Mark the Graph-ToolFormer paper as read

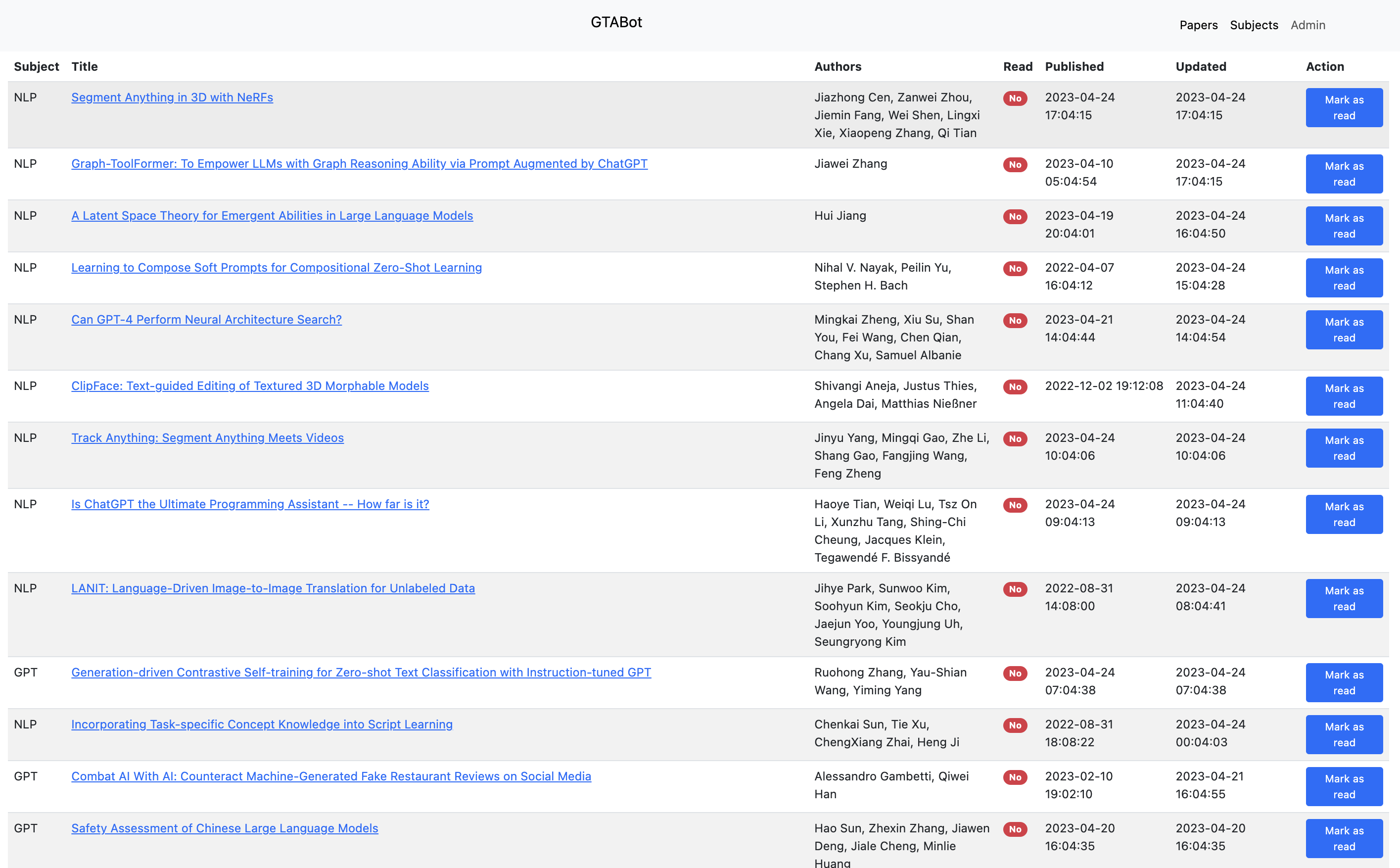click(1344, 174)
